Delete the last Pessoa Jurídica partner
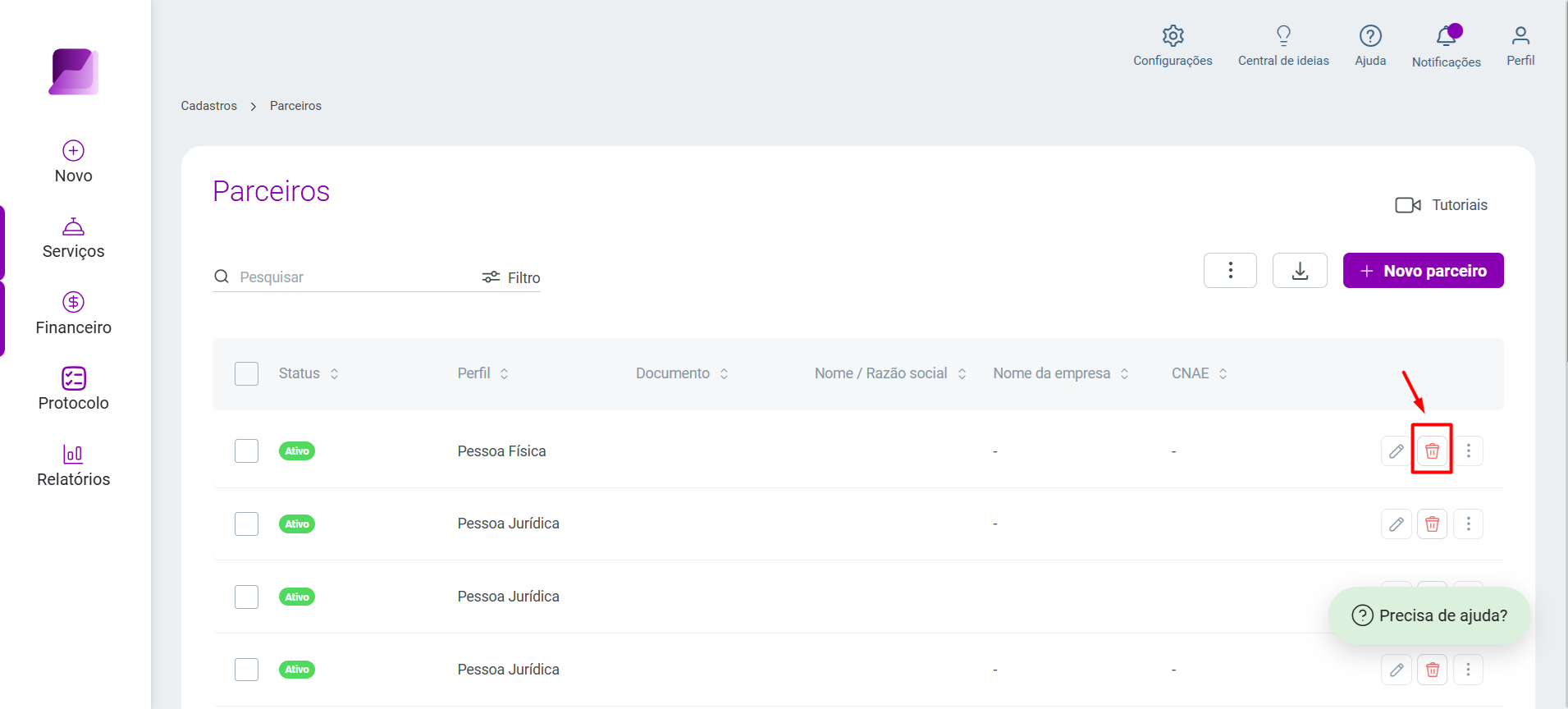 click(1432, 670)
